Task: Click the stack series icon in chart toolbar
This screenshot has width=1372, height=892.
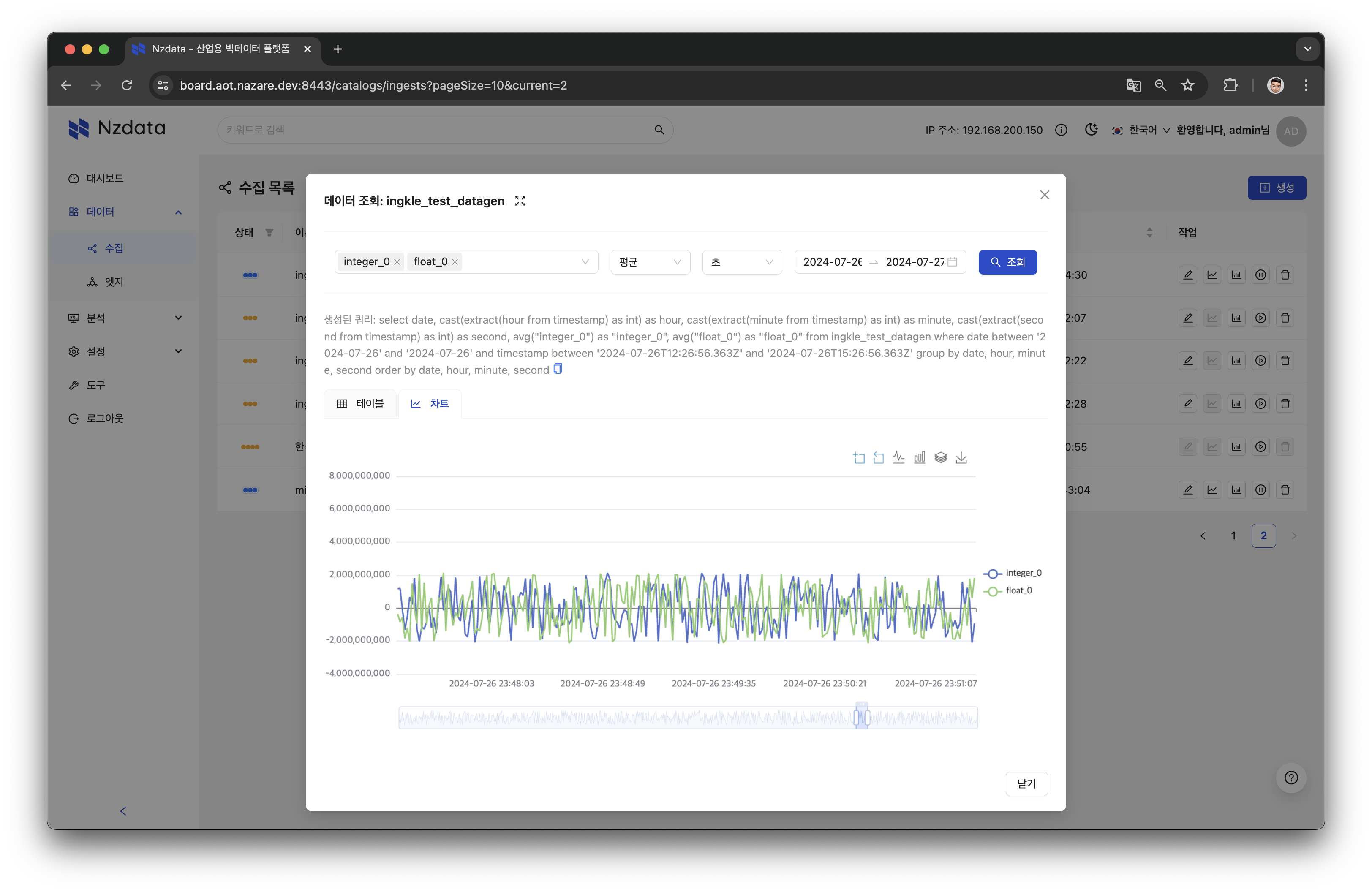Action: (941, 457)
